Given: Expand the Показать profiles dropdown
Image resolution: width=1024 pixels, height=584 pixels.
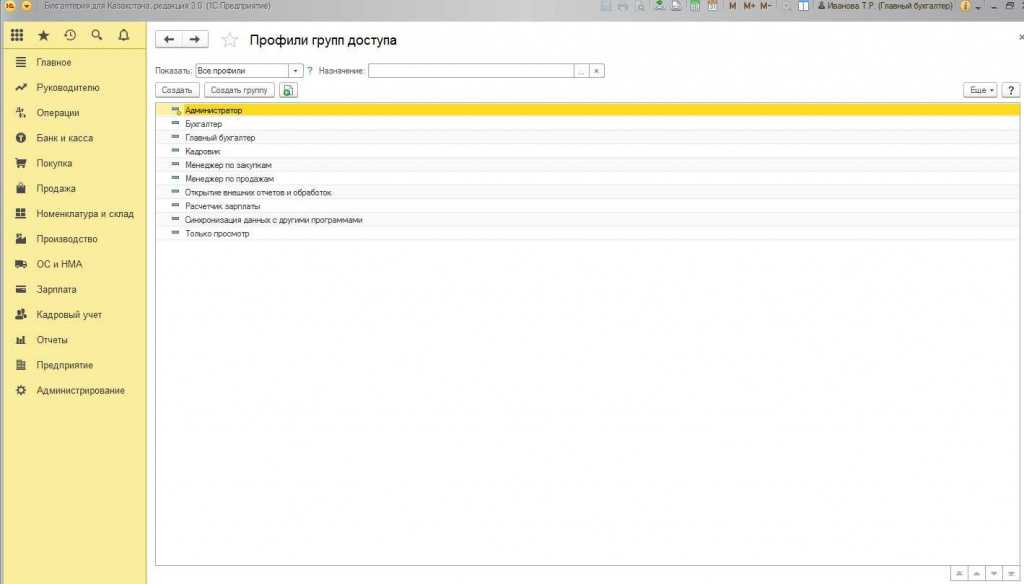Looking at the screenshot, I should [x=295, y=71].
